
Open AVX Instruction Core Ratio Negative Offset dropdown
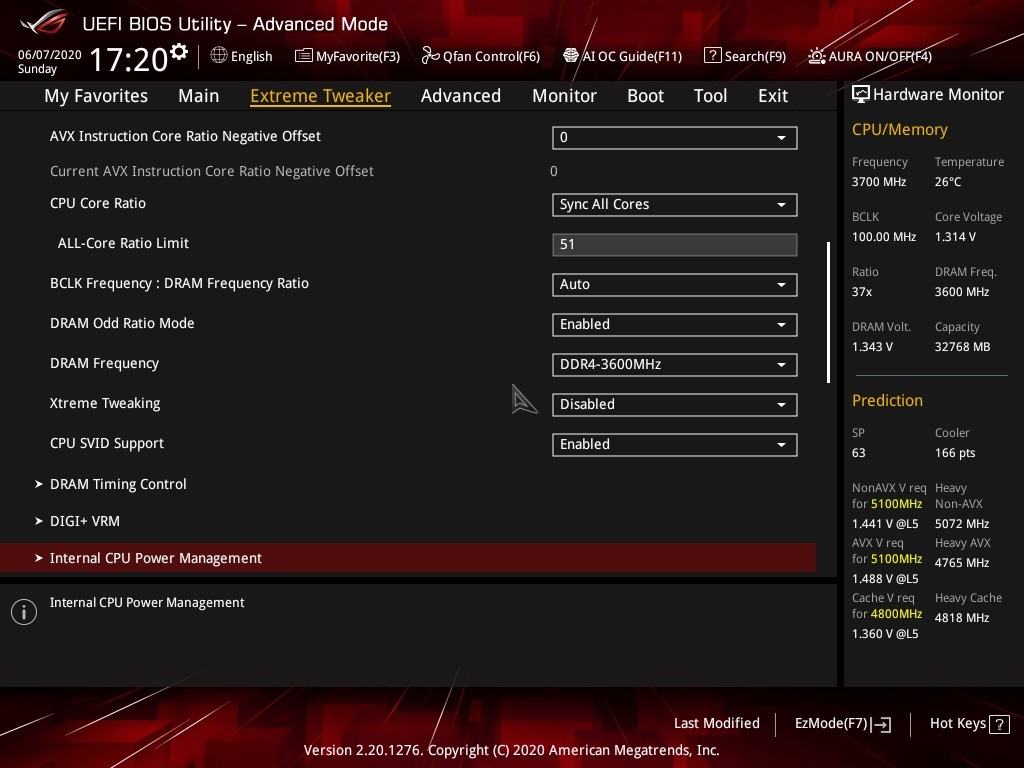pos(675,138)
